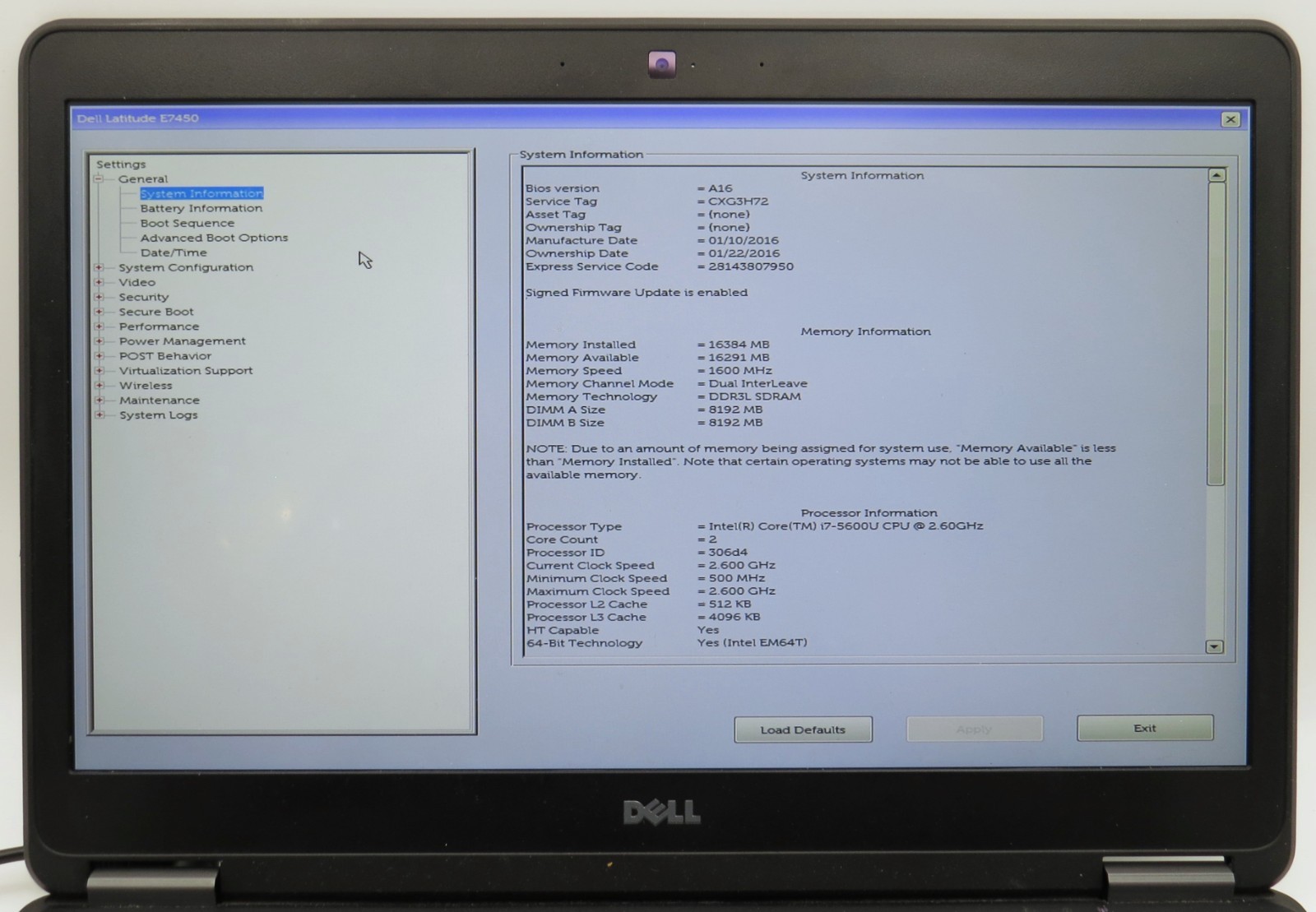Click the Signed Firmware Update is enabled text
The image size is (1316, 912).
point(637,293)
